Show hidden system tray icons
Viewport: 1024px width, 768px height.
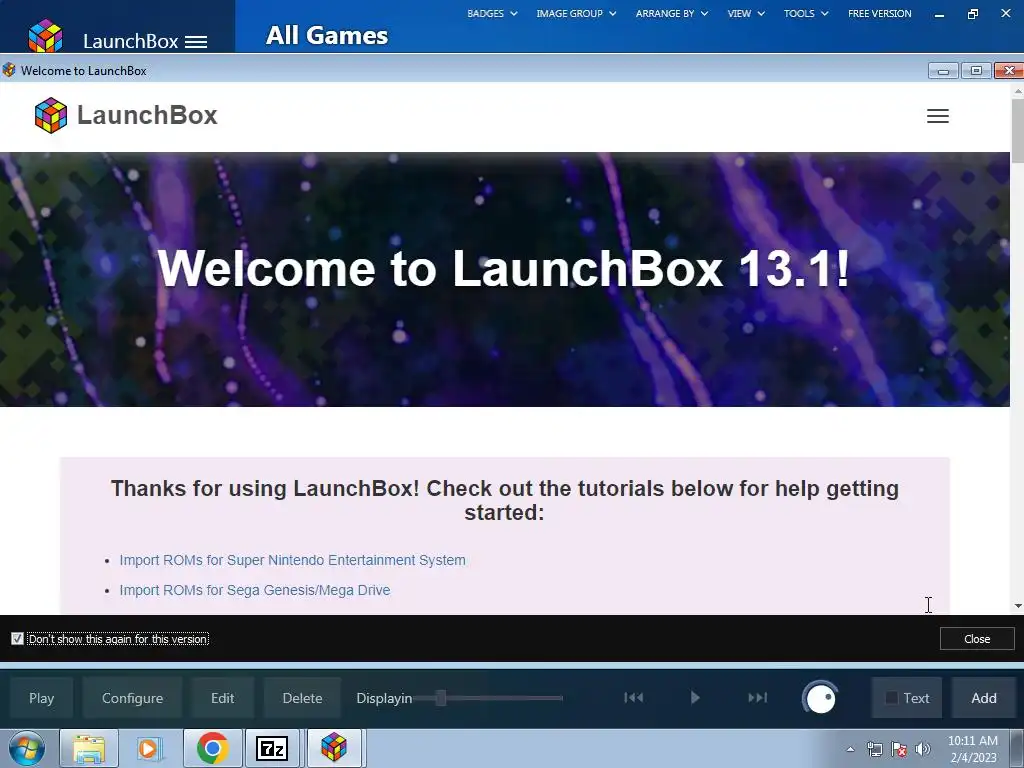point(850,749)
